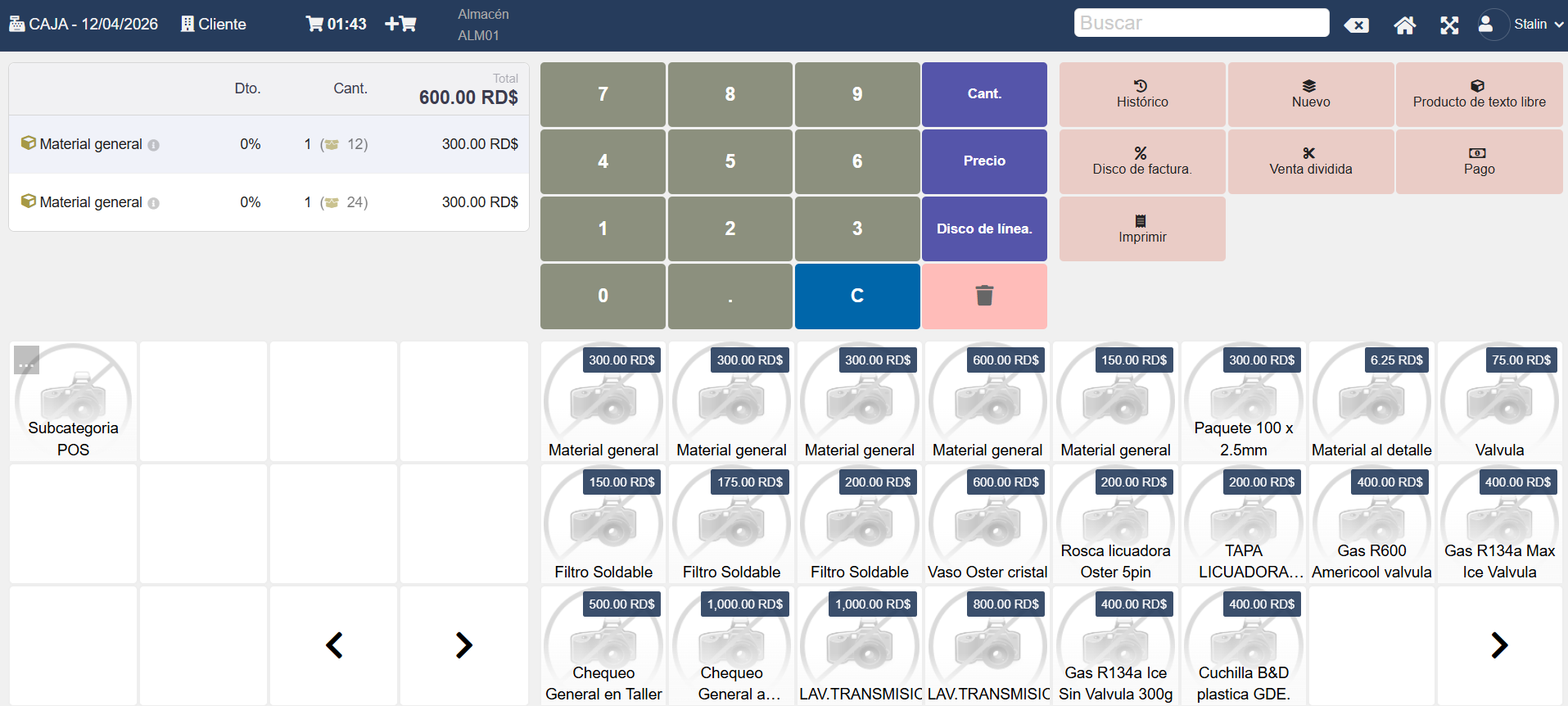
Task: Open Venta dividida
Action: pos(1311,161)
